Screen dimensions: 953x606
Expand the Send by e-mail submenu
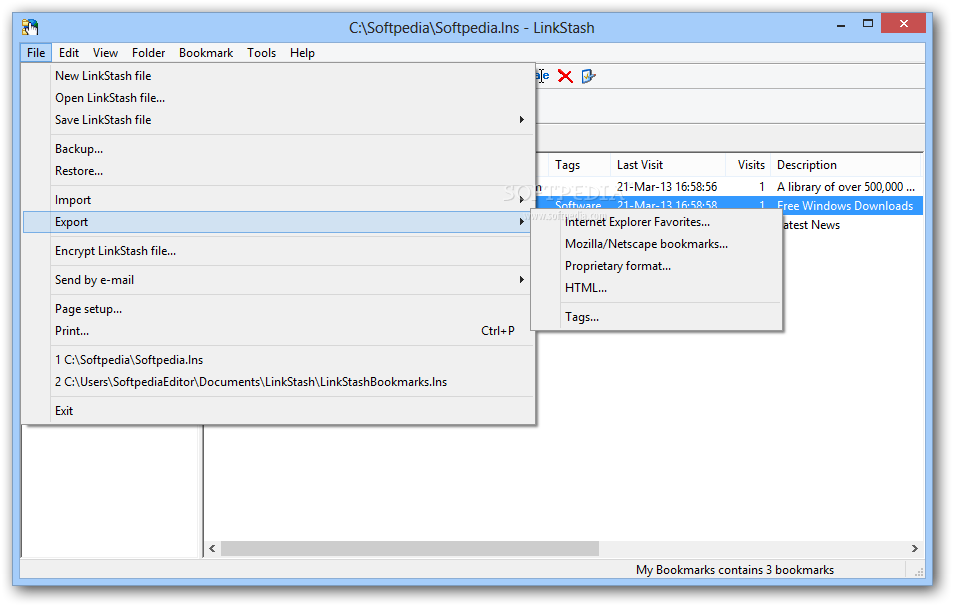[x=279, y=280]
